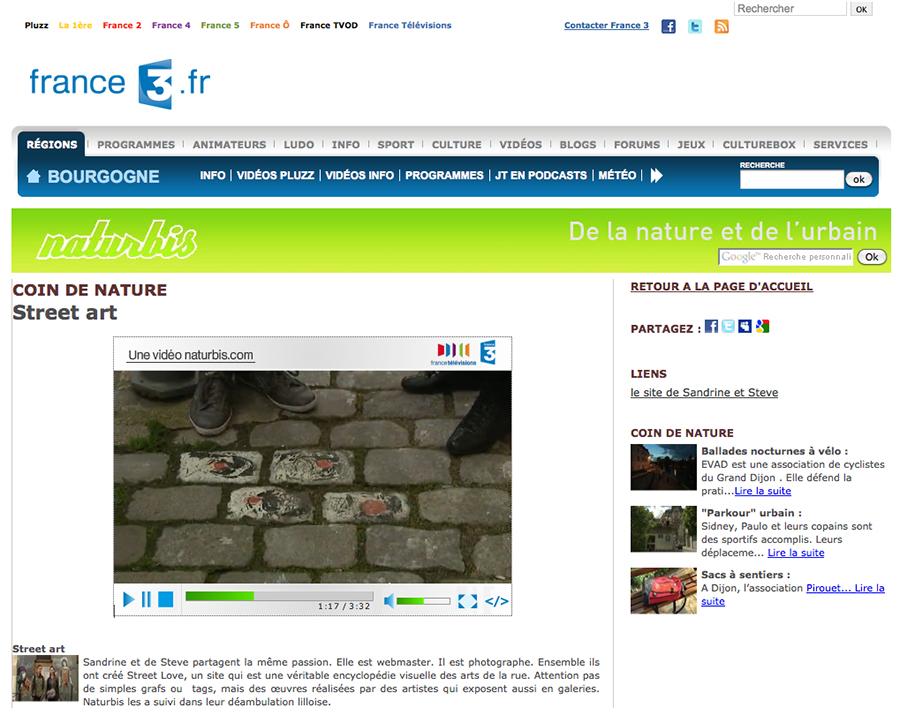The image size is (900, 708).
Task: Follow Retour à la page d'accueil link
Action: point(721,287)
